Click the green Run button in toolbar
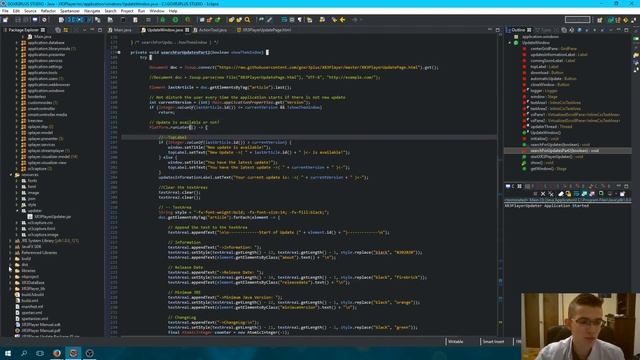Viewport: 640px width, 360px height. (x=175, y=20)
